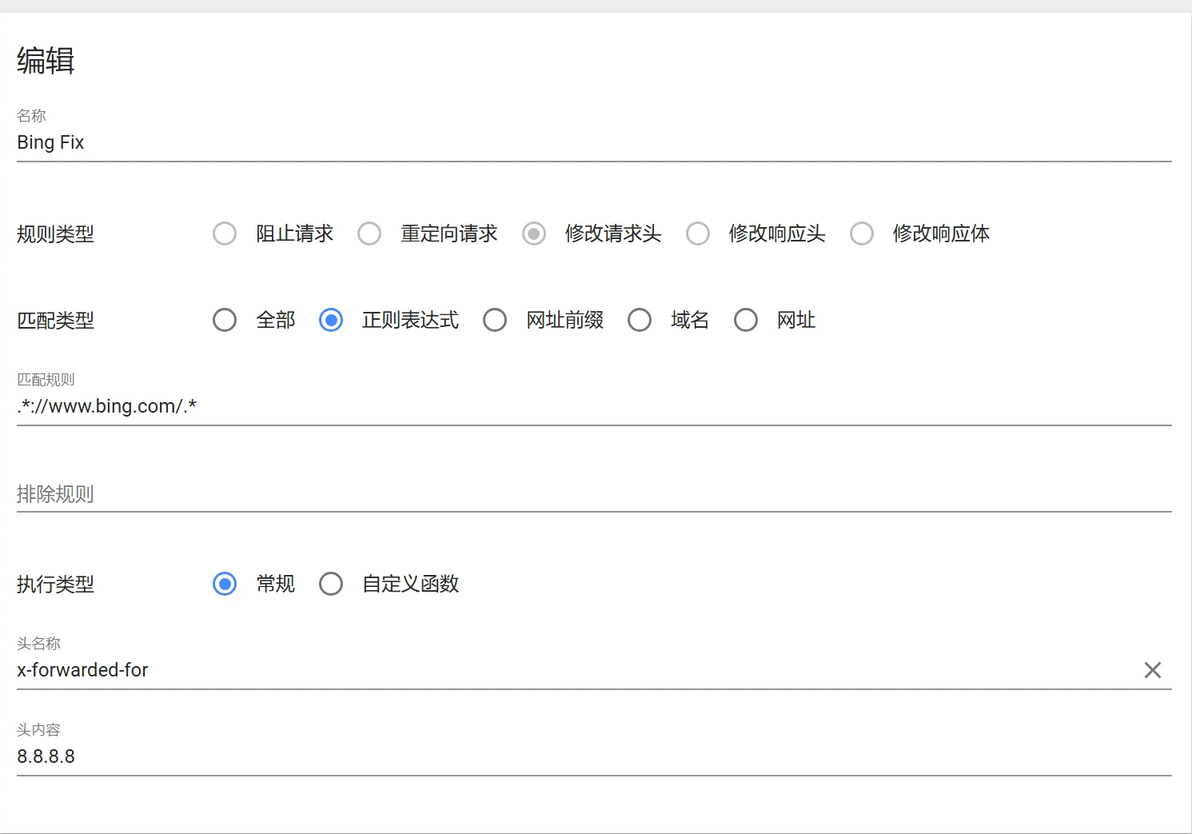Select 修改响应头 radio option
This screenshot has height=834, width=1192.
tap(698, 234)
